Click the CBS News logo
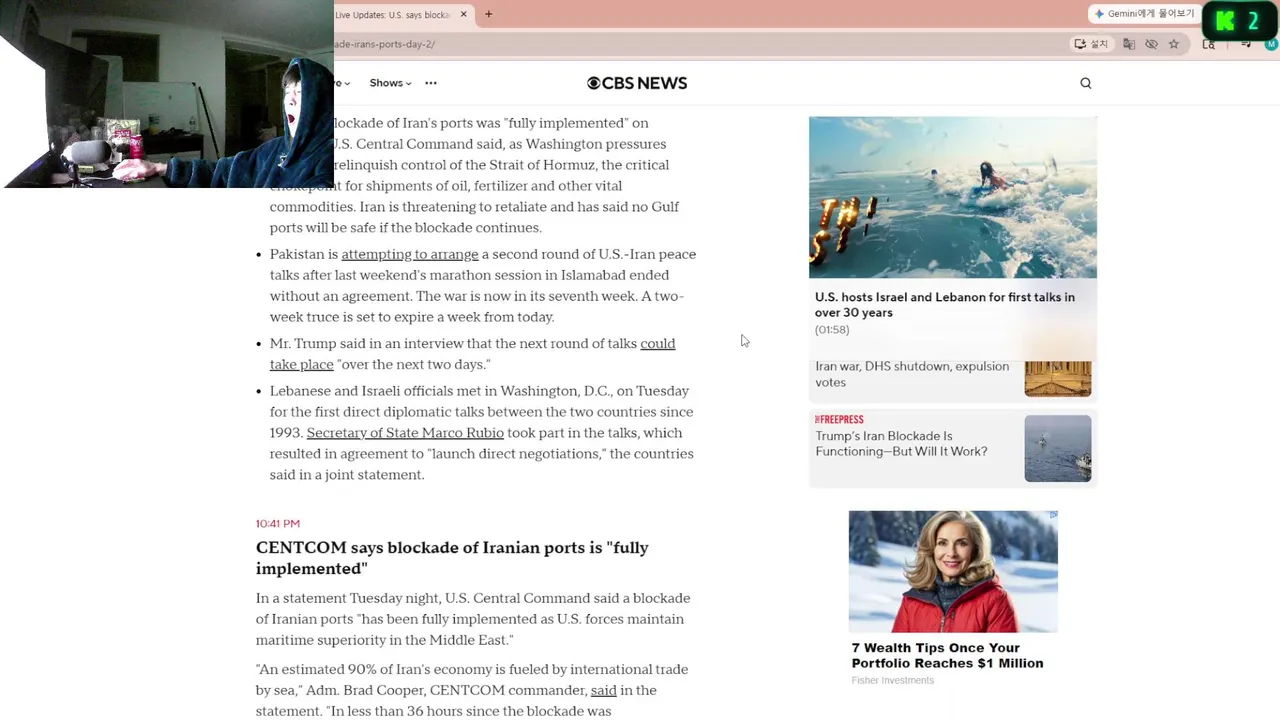 click(x=637, y=83)
